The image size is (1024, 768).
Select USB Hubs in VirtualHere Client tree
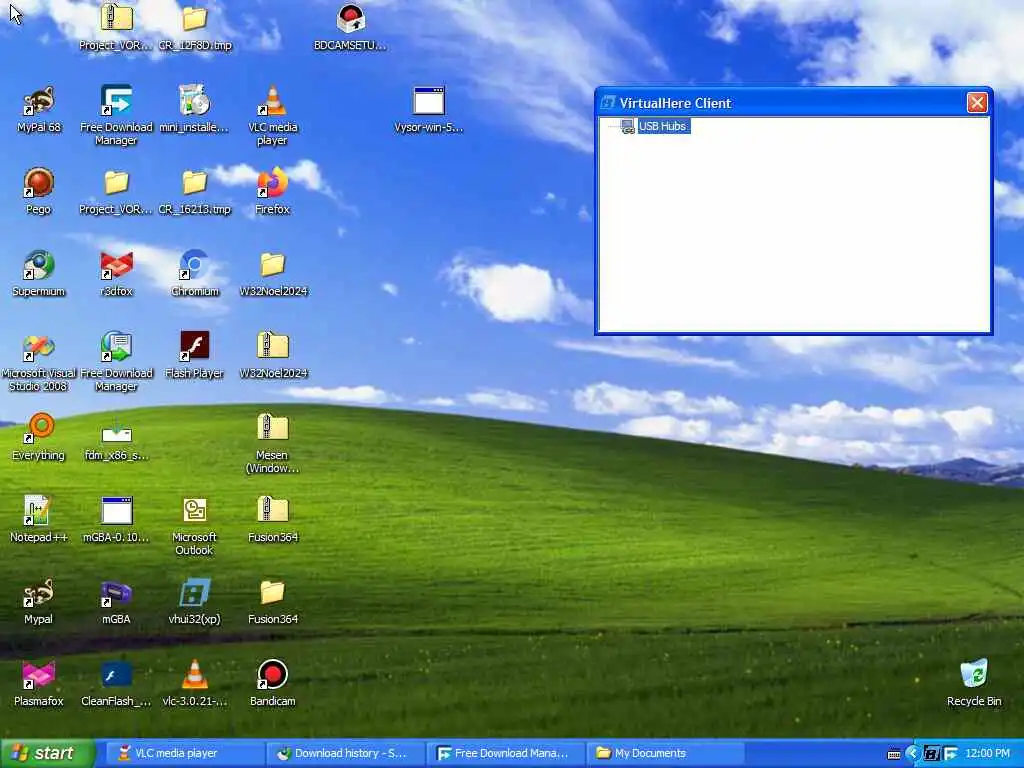pyautogui.click(x=662, y=126)
